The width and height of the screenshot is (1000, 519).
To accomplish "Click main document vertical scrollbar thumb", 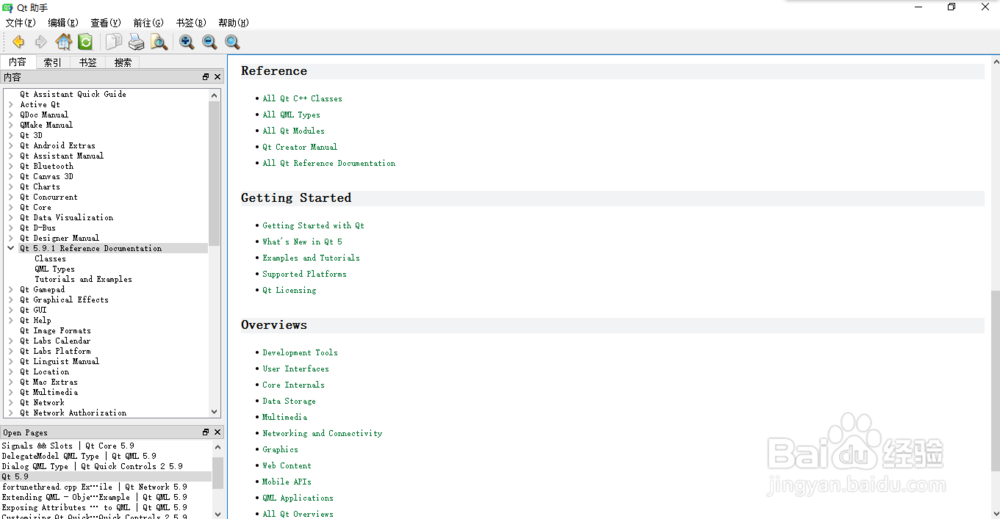I will (x=996, y=380).
